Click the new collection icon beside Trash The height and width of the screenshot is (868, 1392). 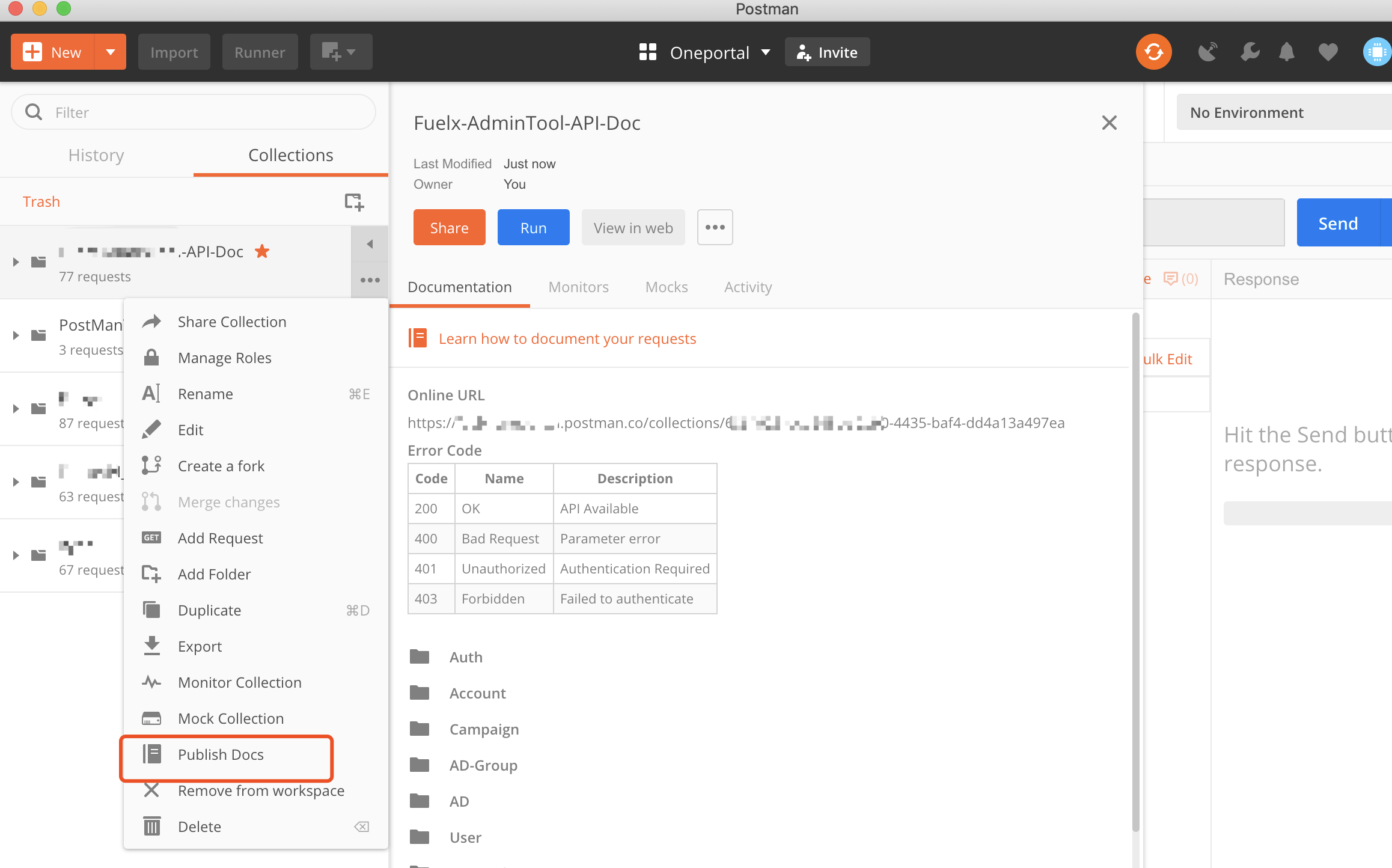click(354, 202)
